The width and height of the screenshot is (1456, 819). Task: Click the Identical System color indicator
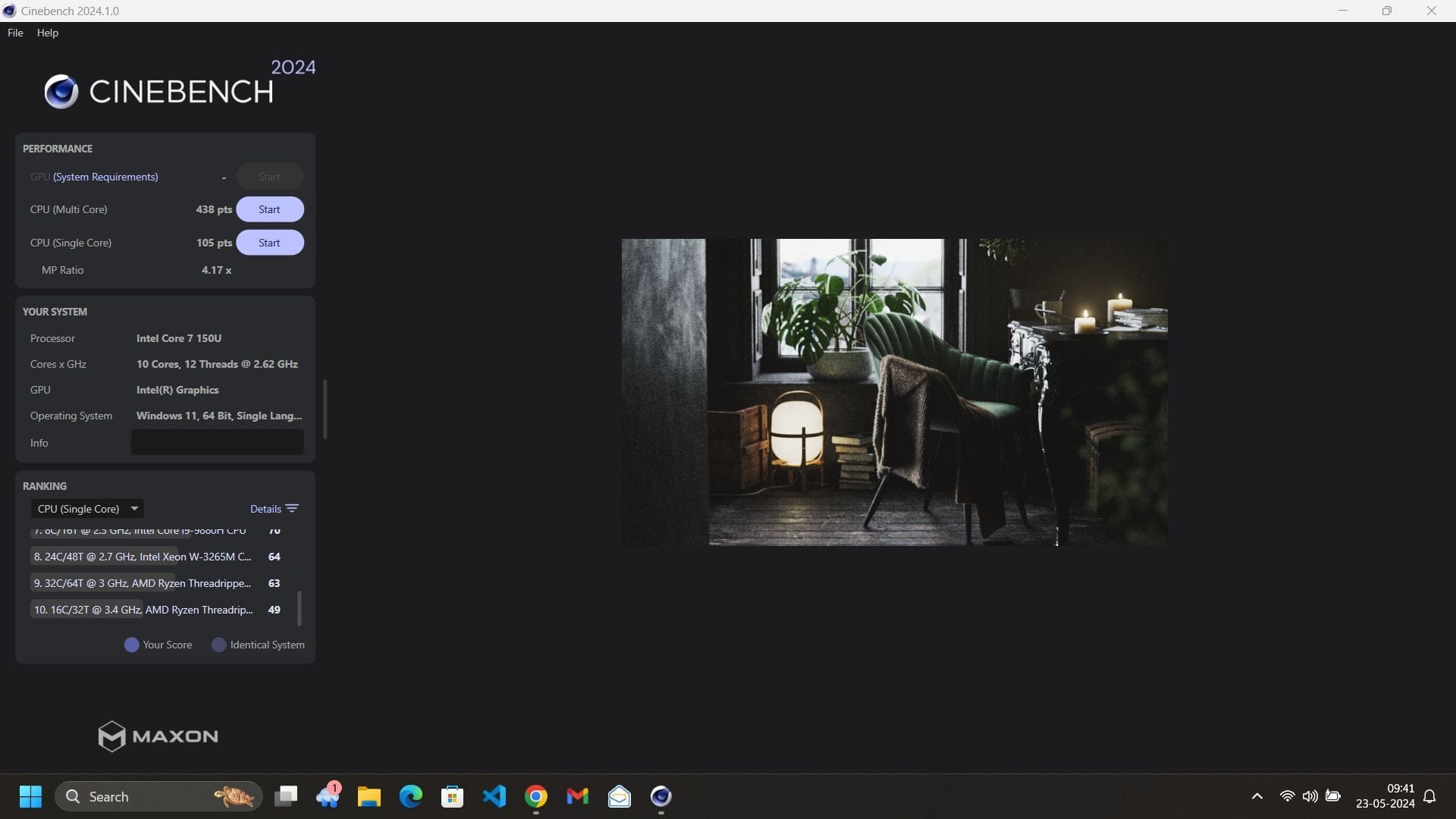point(218,645)
